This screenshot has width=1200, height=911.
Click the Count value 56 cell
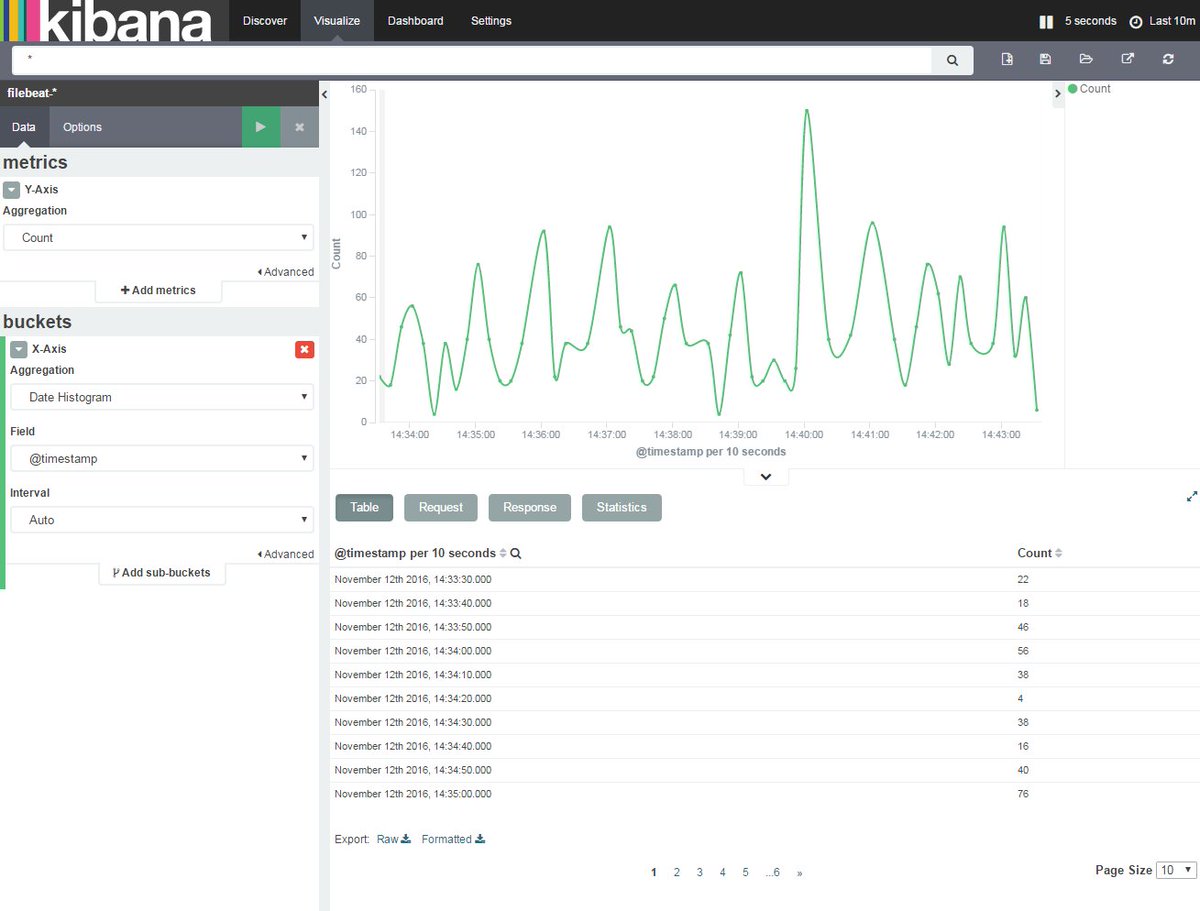[1023, 651]
